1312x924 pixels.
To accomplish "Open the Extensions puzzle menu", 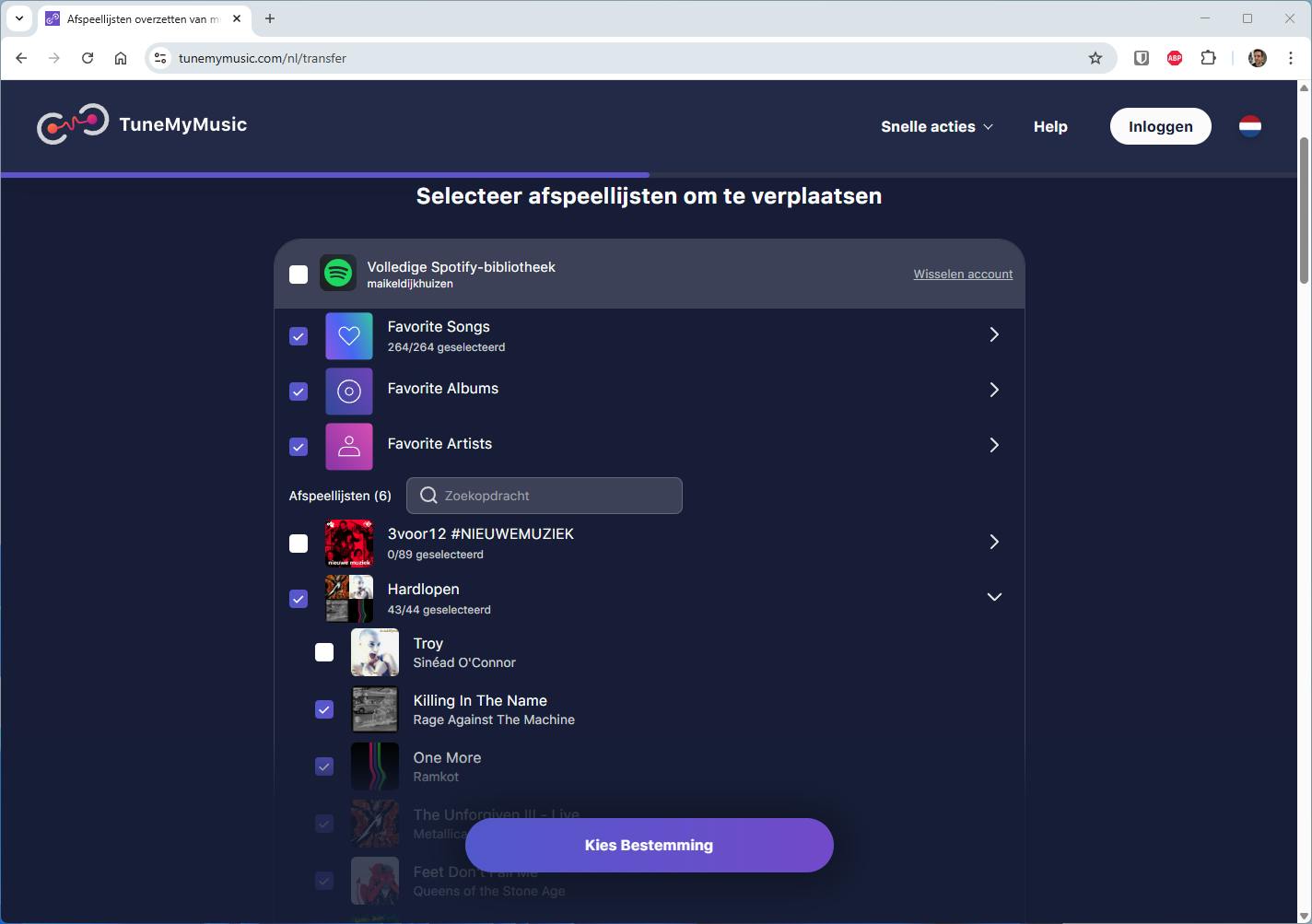I will 1208,58.
